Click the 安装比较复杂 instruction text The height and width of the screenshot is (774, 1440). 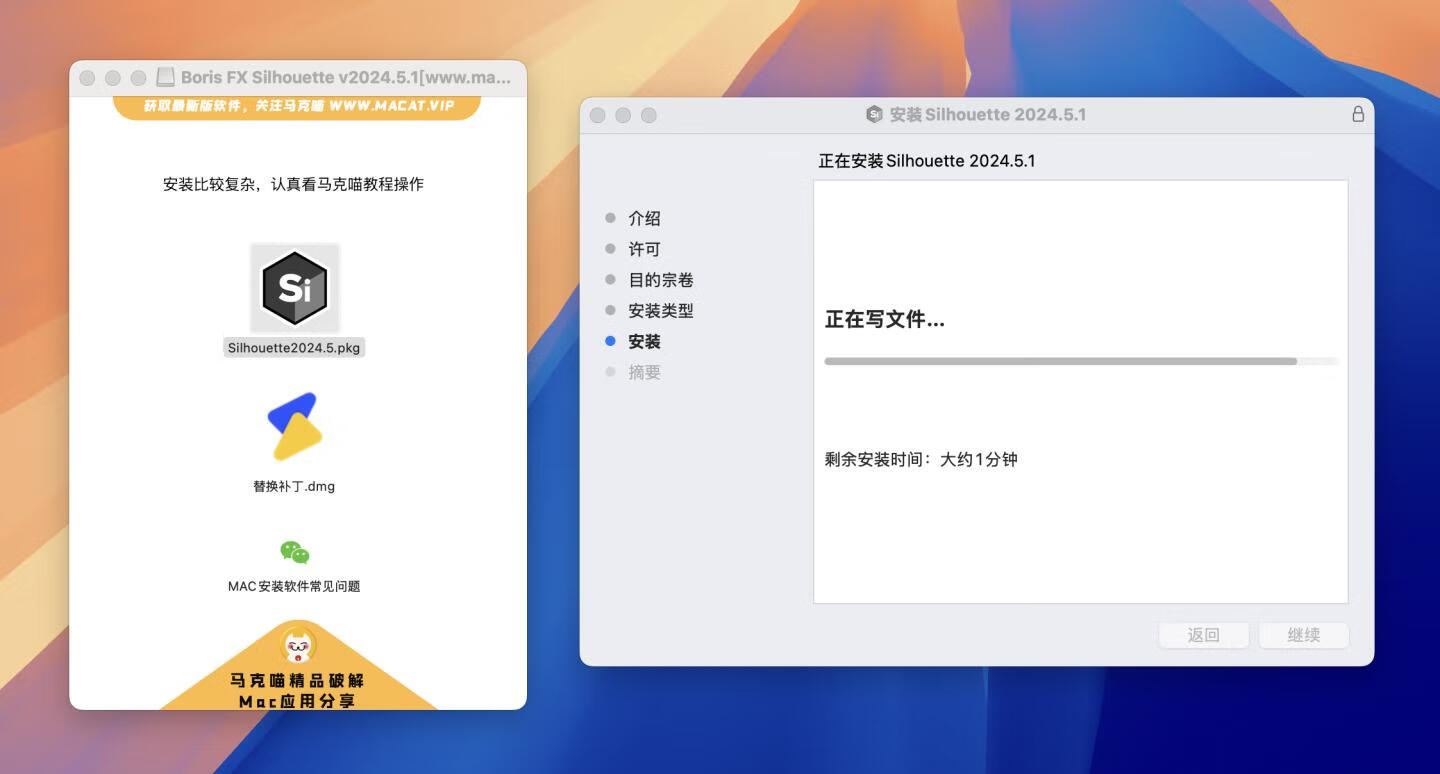pos(293,184)
